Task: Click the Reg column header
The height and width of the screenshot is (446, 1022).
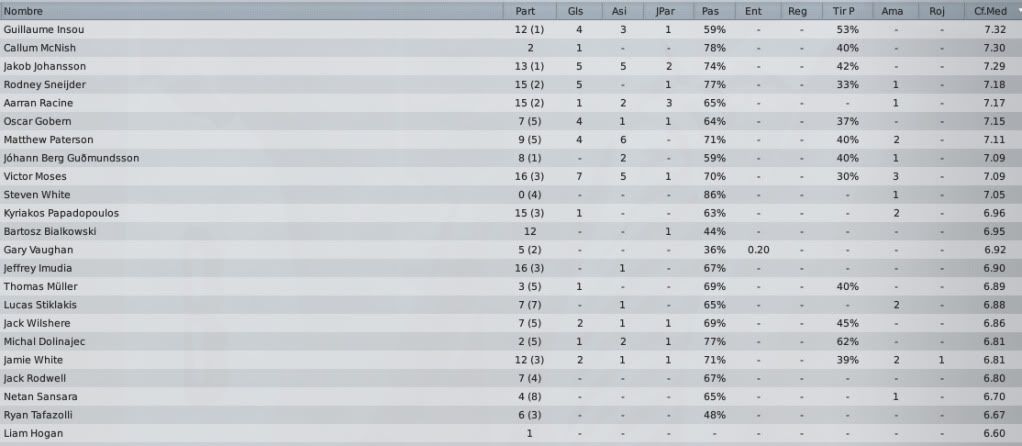Action: pos(797,11)
